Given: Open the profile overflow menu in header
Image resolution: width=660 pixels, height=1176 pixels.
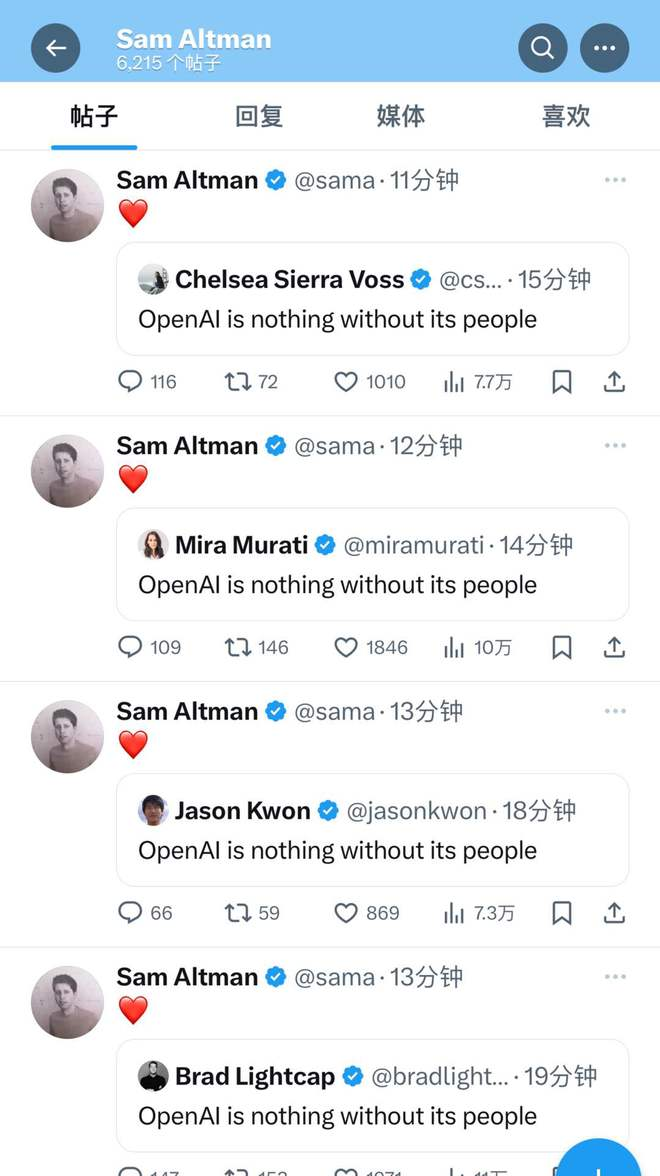Looking at the screenshot, I should pyautogui.click(x=604, y=48).
